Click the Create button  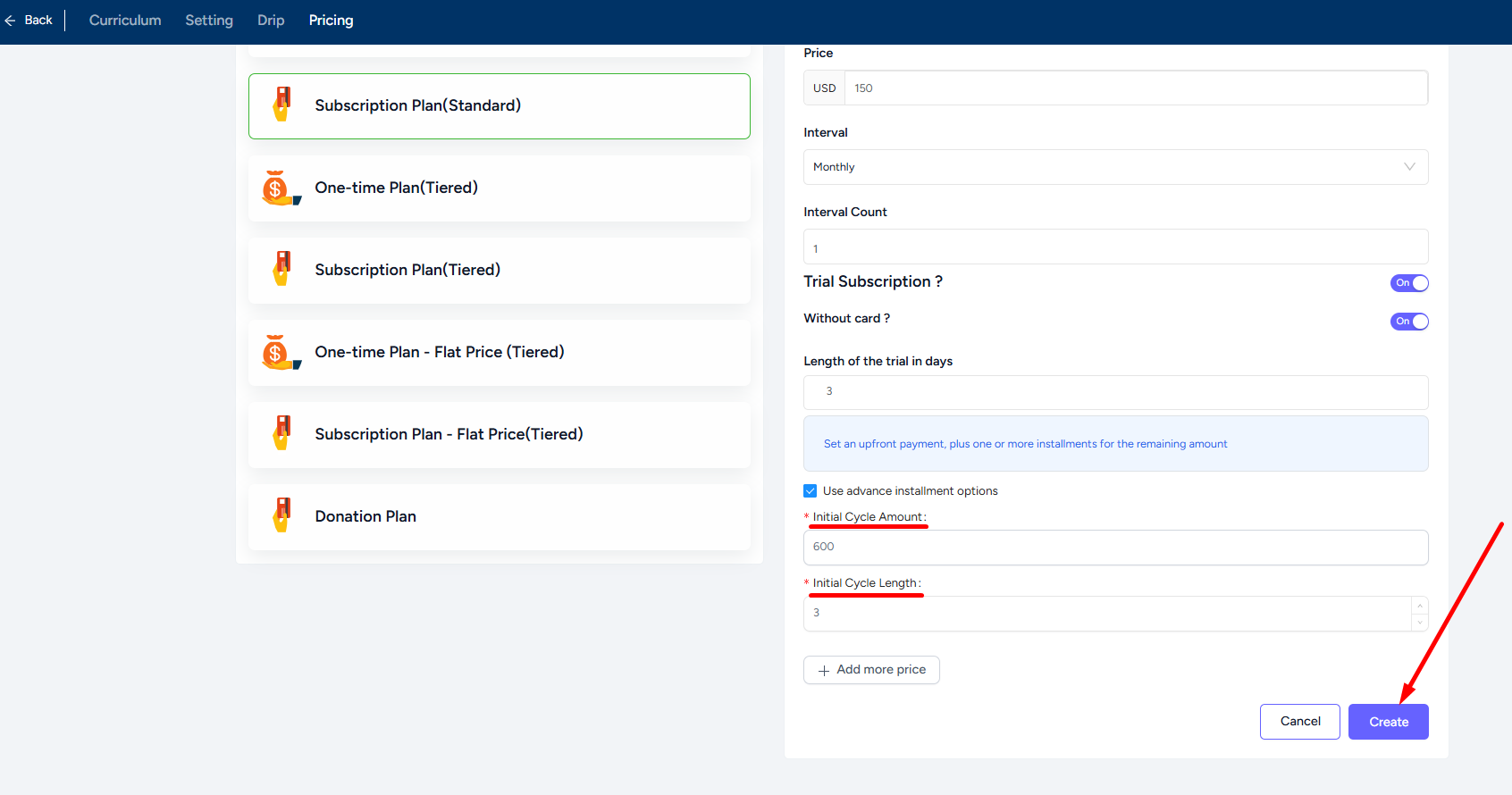[1388, 722]
